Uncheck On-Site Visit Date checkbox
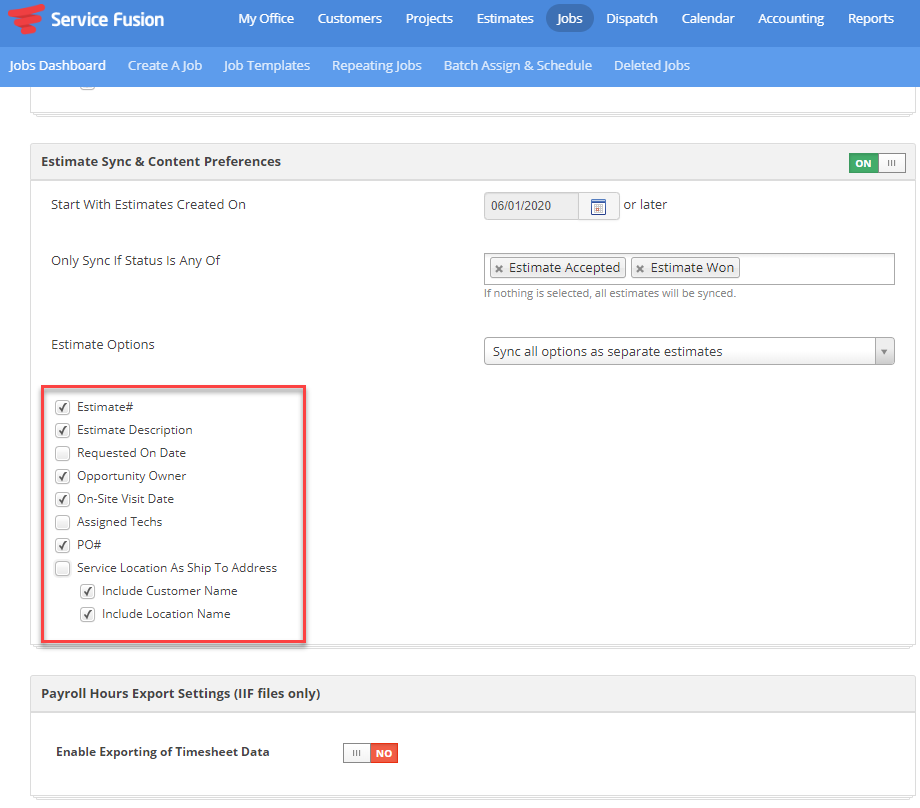The image size is (920, 808). coord(62,499)
